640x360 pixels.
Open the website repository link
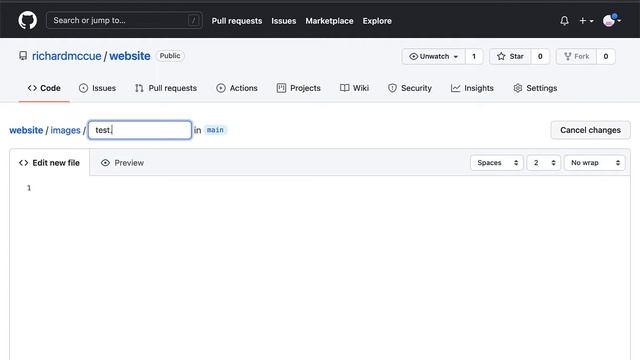pos(130,56)
